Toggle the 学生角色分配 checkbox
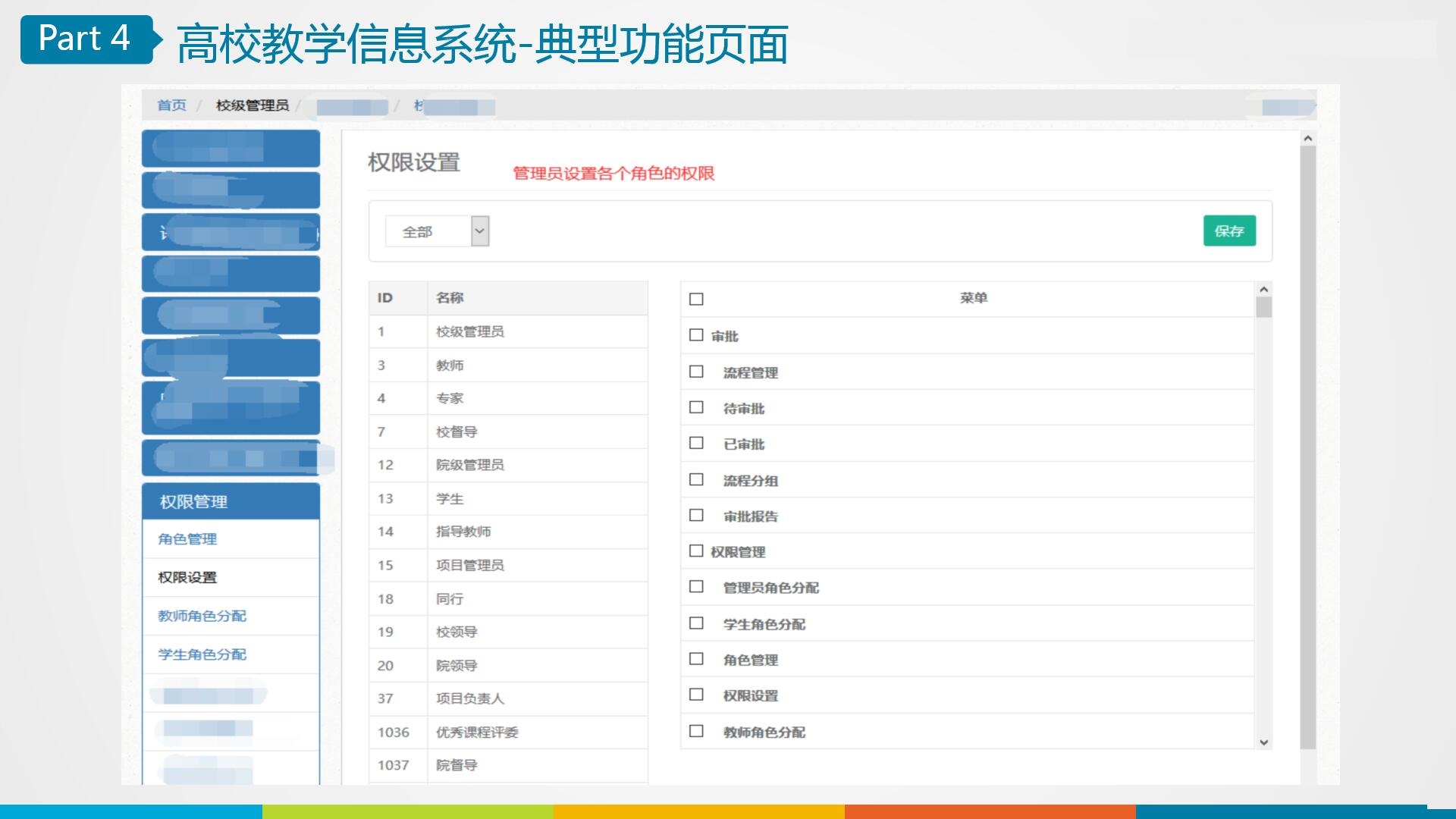 [696, 623]
